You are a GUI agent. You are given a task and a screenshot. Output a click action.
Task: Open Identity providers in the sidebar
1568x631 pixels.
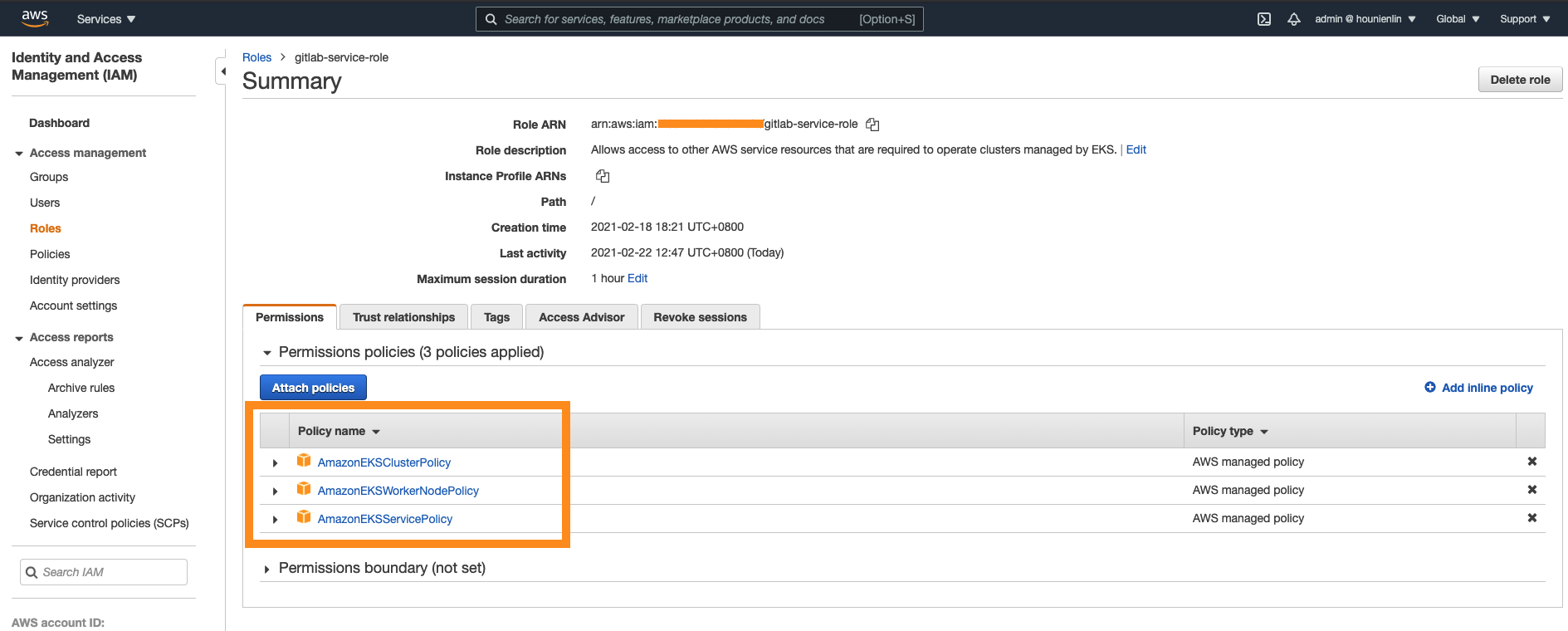coord(75,280)
